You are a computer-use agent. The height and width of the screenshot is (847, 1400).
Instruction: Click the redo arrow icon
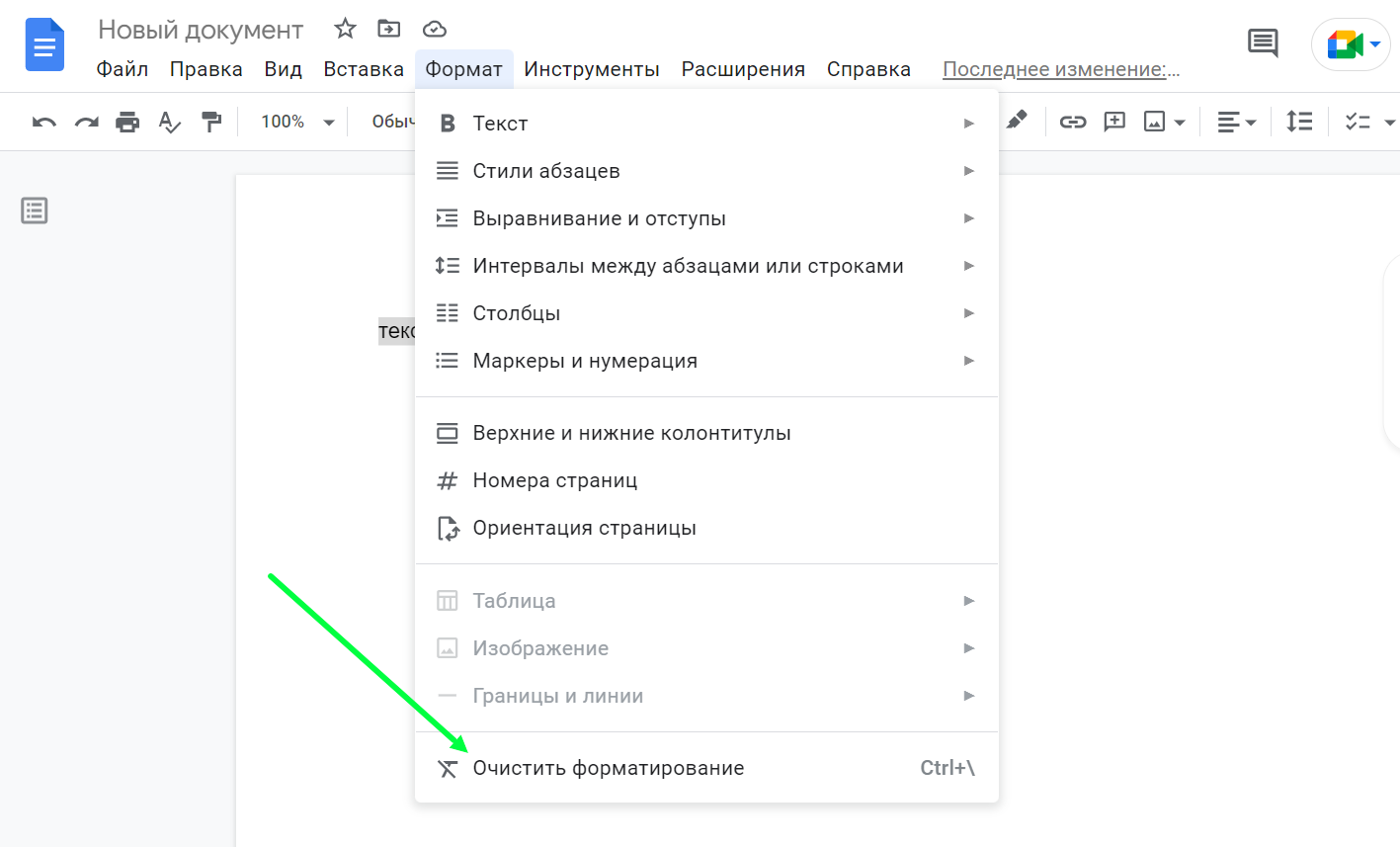87,122
